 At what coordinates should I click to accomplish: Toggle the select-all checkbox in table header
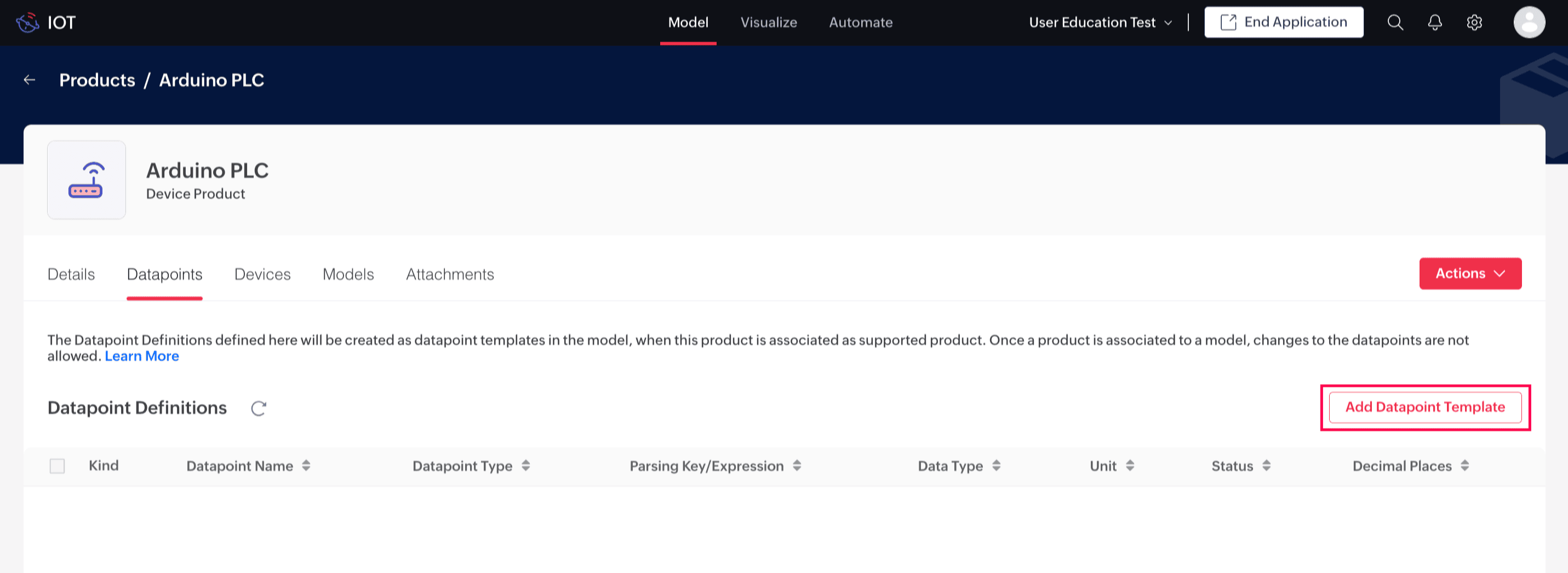pyautogui.click(x=57, y=466)
